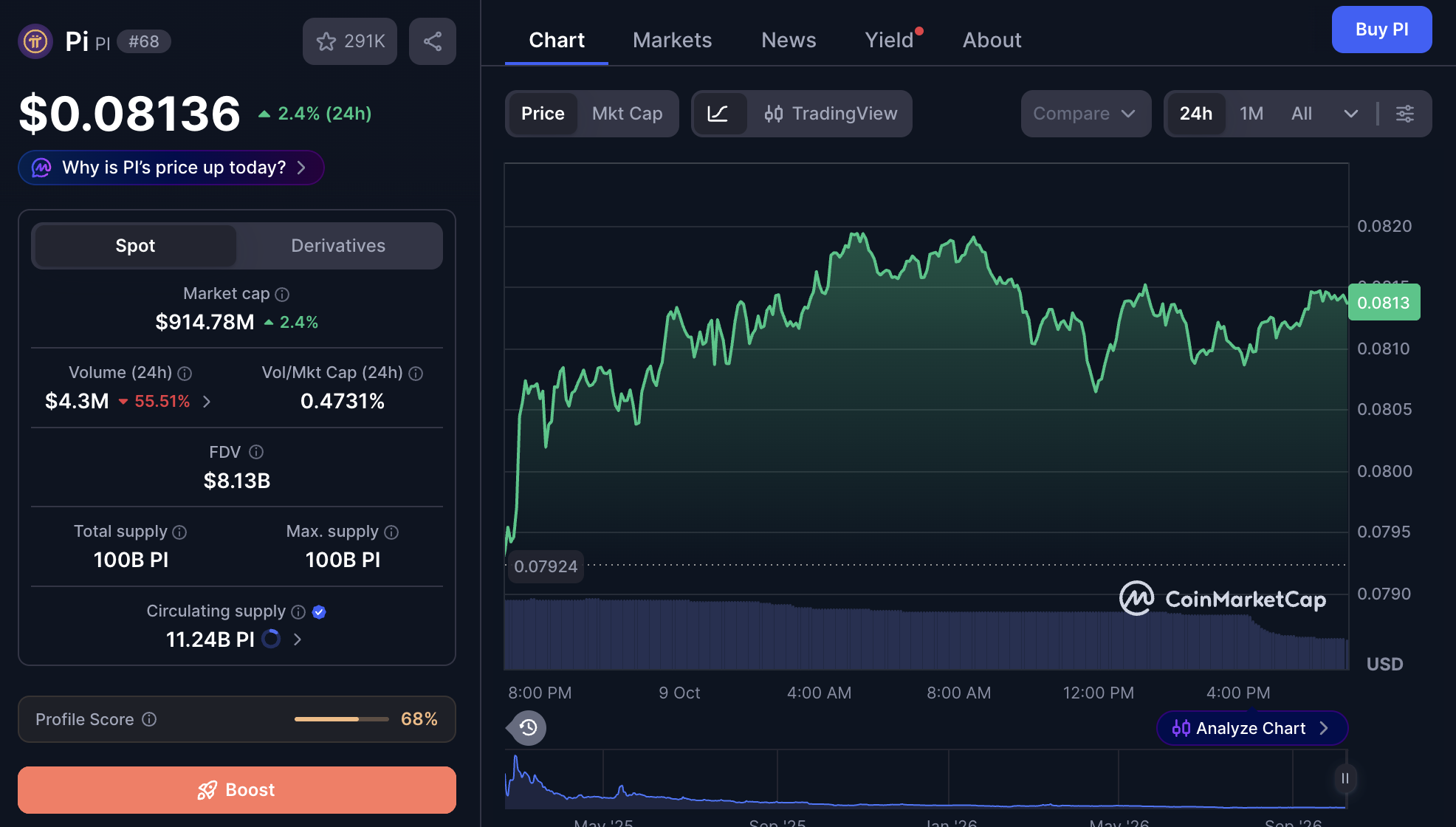Open the Yield tab
The width and height of the screenshot is (1456, 827).
click(x=890, y=40)
